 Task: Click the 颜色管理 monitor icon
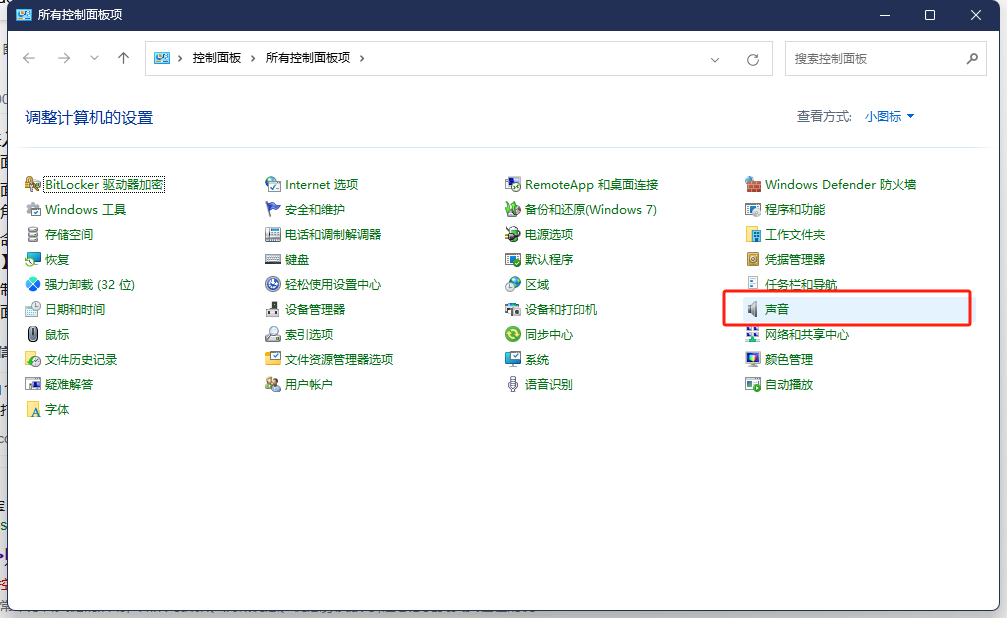[753, 360]
